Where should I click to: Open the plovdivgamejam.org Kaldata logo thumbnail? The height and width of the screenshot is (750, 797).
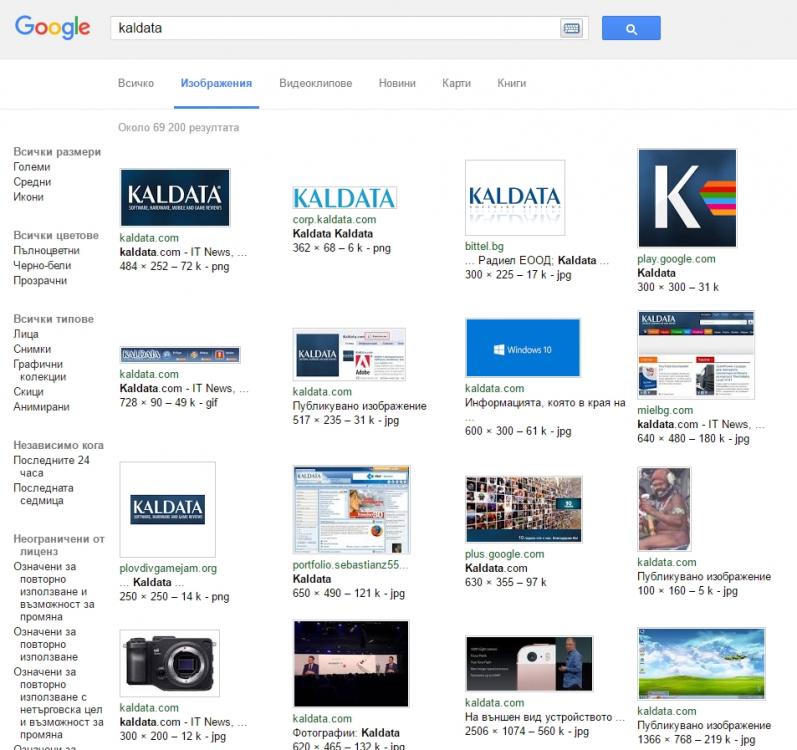(x=168, y=509)
